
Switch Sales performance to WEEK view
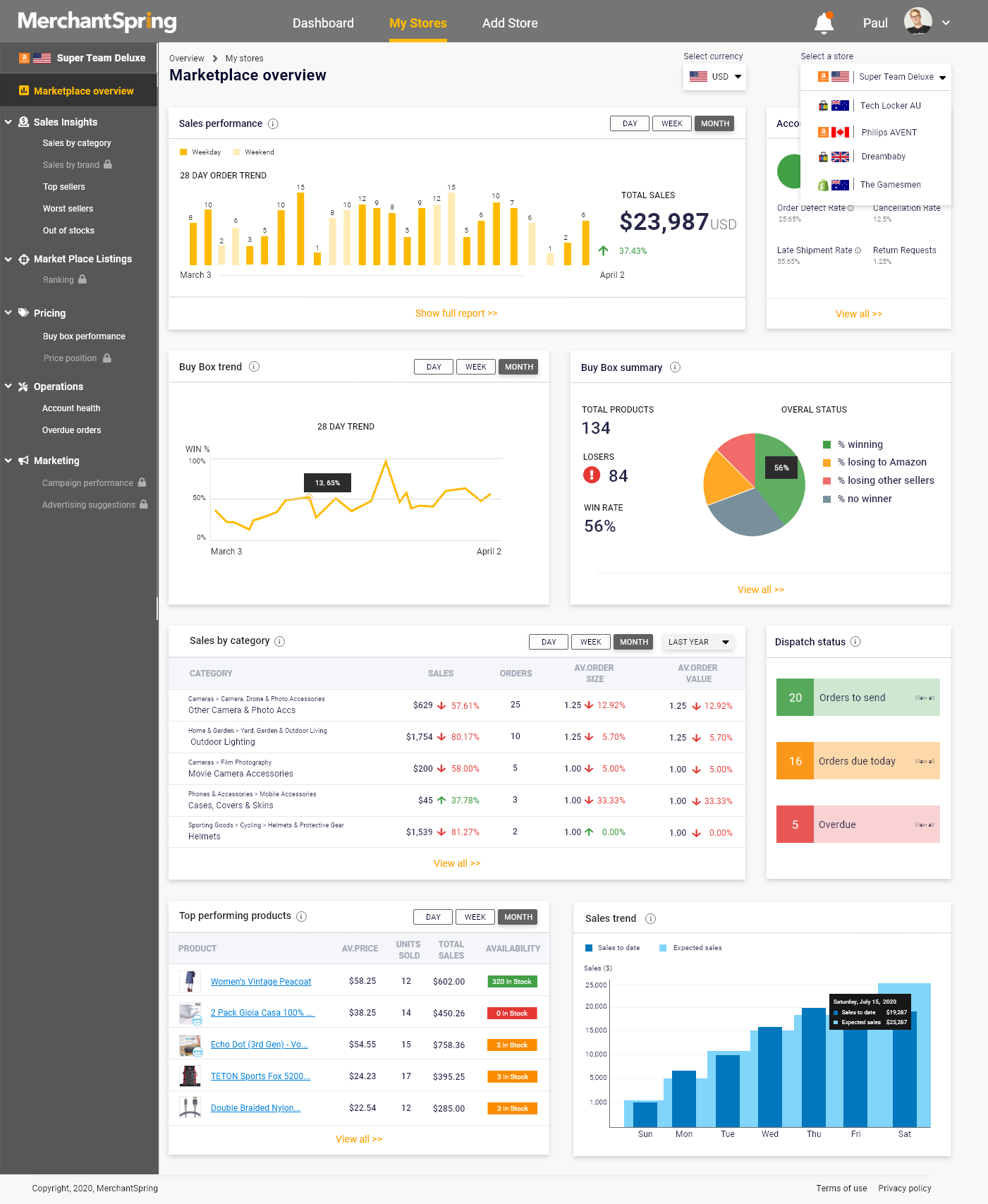pyautogui.click(x=671, y=123)
